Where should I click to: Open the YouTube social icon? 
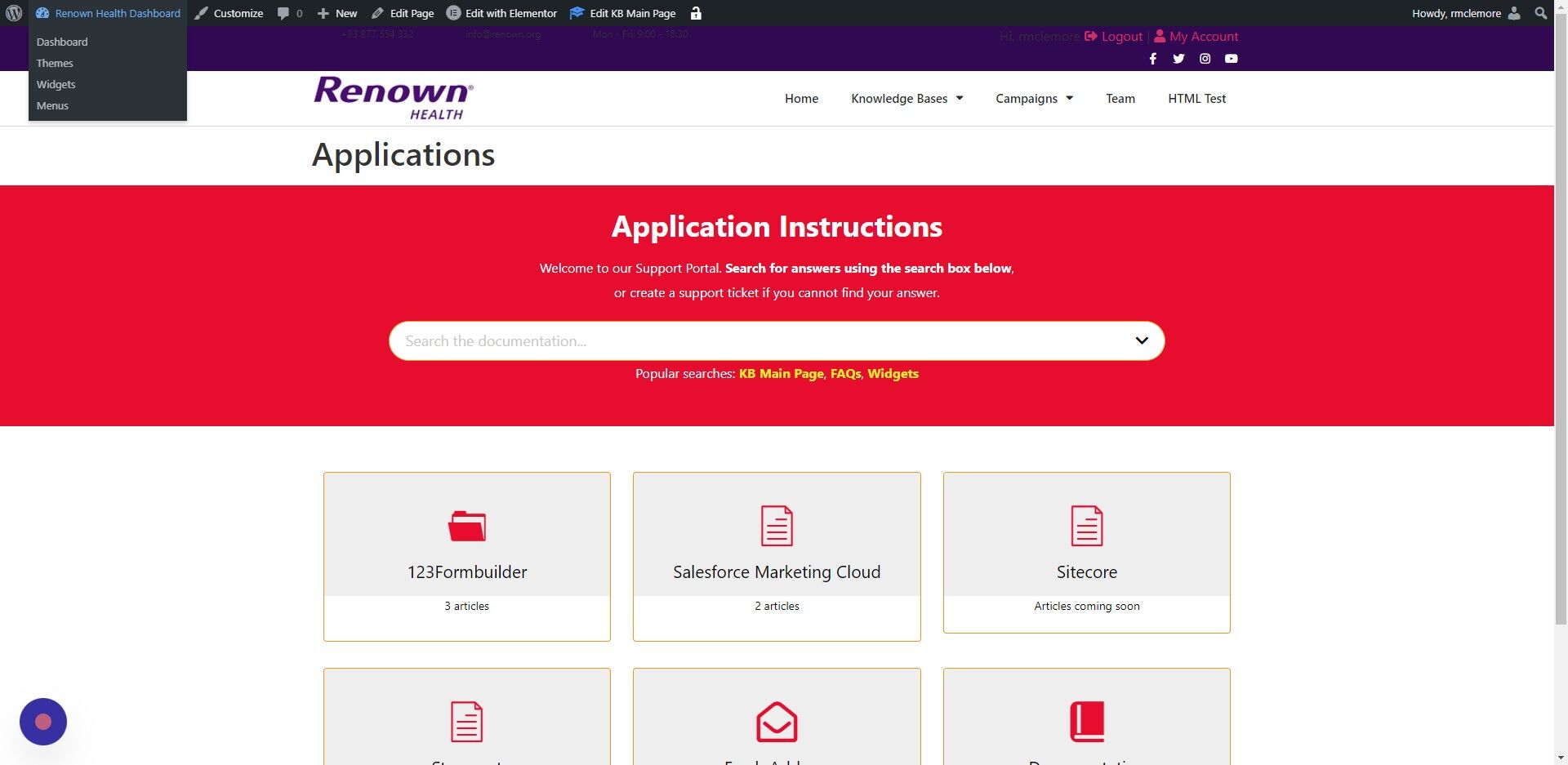tap(1231, 59)
